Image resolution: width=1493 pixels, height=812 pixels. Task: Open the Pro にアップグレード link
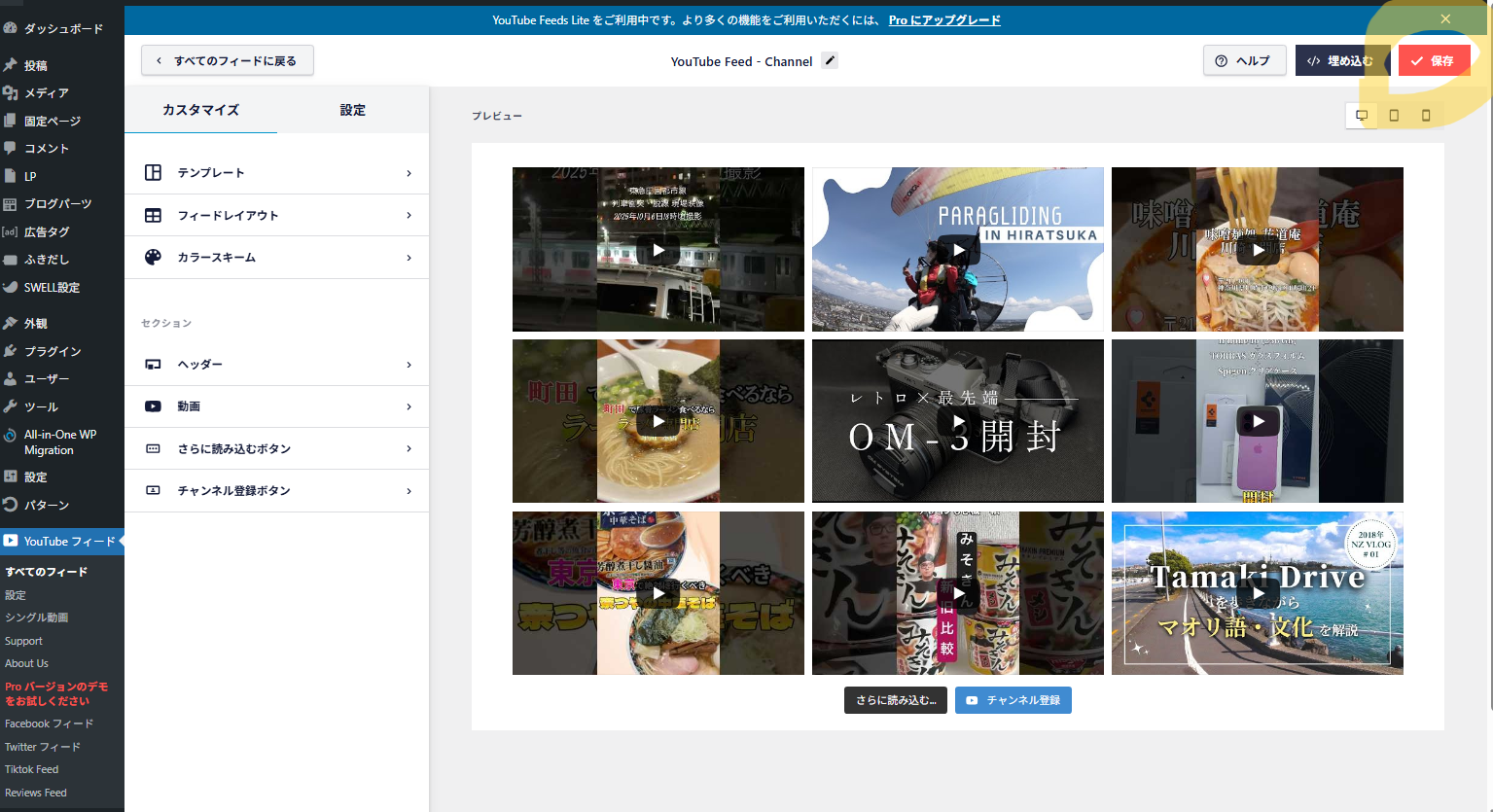[943, 20]
